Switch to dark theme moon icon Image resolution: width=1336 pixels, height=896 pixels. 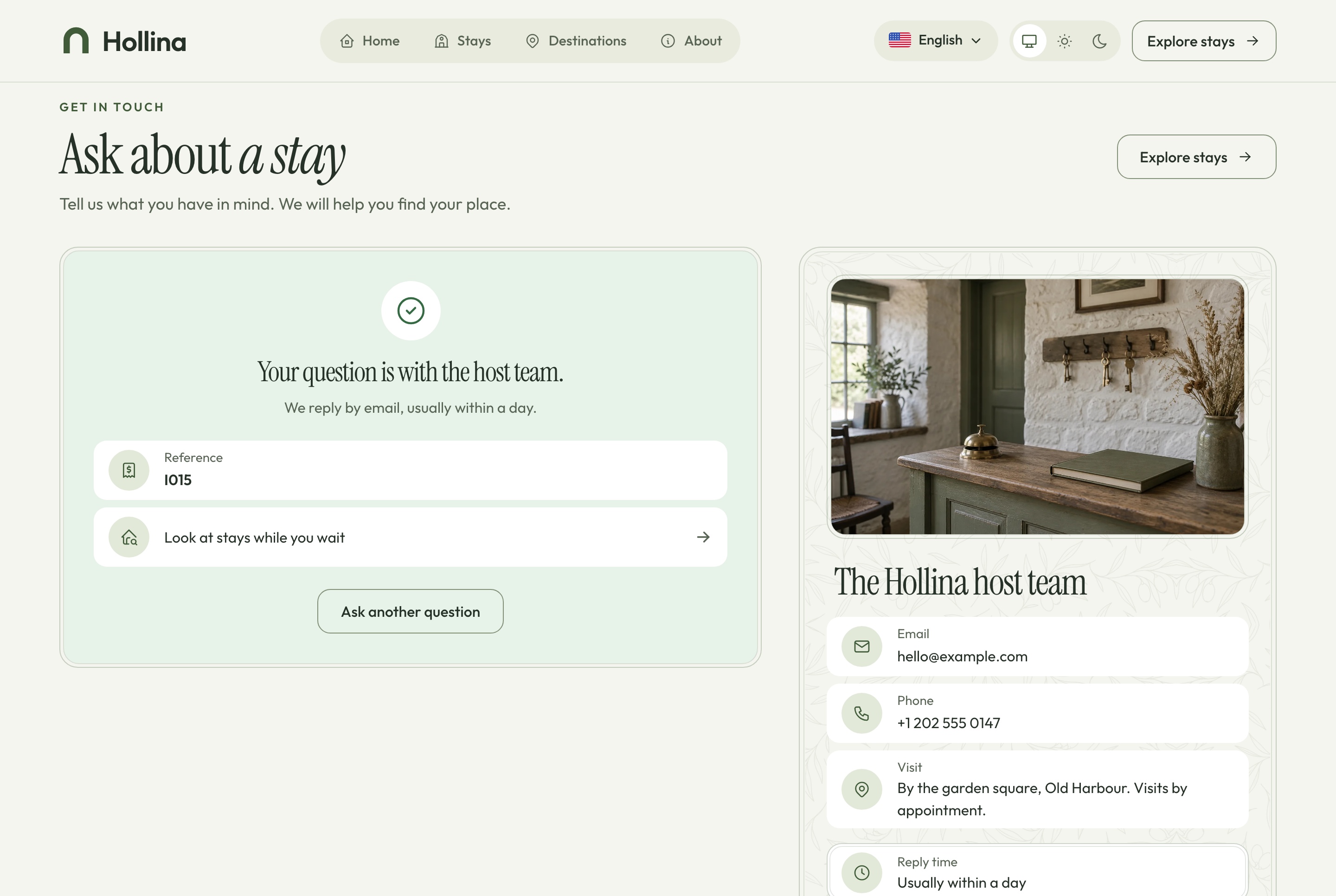[1099, 41]
